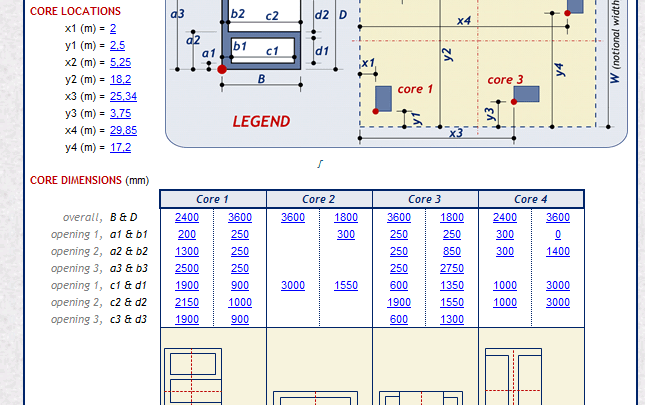
Task: Click Core 1 a3 value 2500
Action: coord(187,268)
